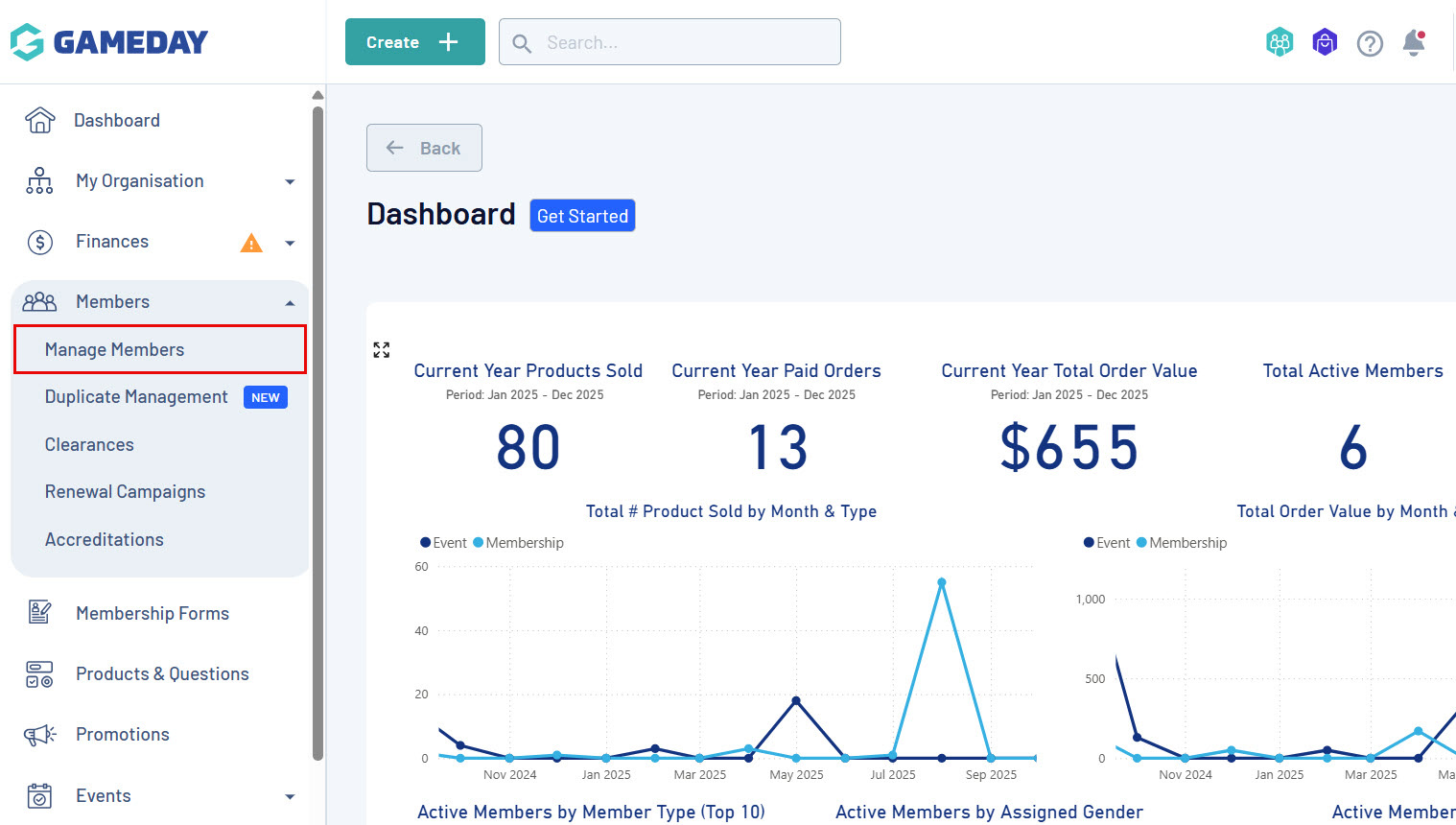Click the GameDay logo

click(x=109, y=42)
